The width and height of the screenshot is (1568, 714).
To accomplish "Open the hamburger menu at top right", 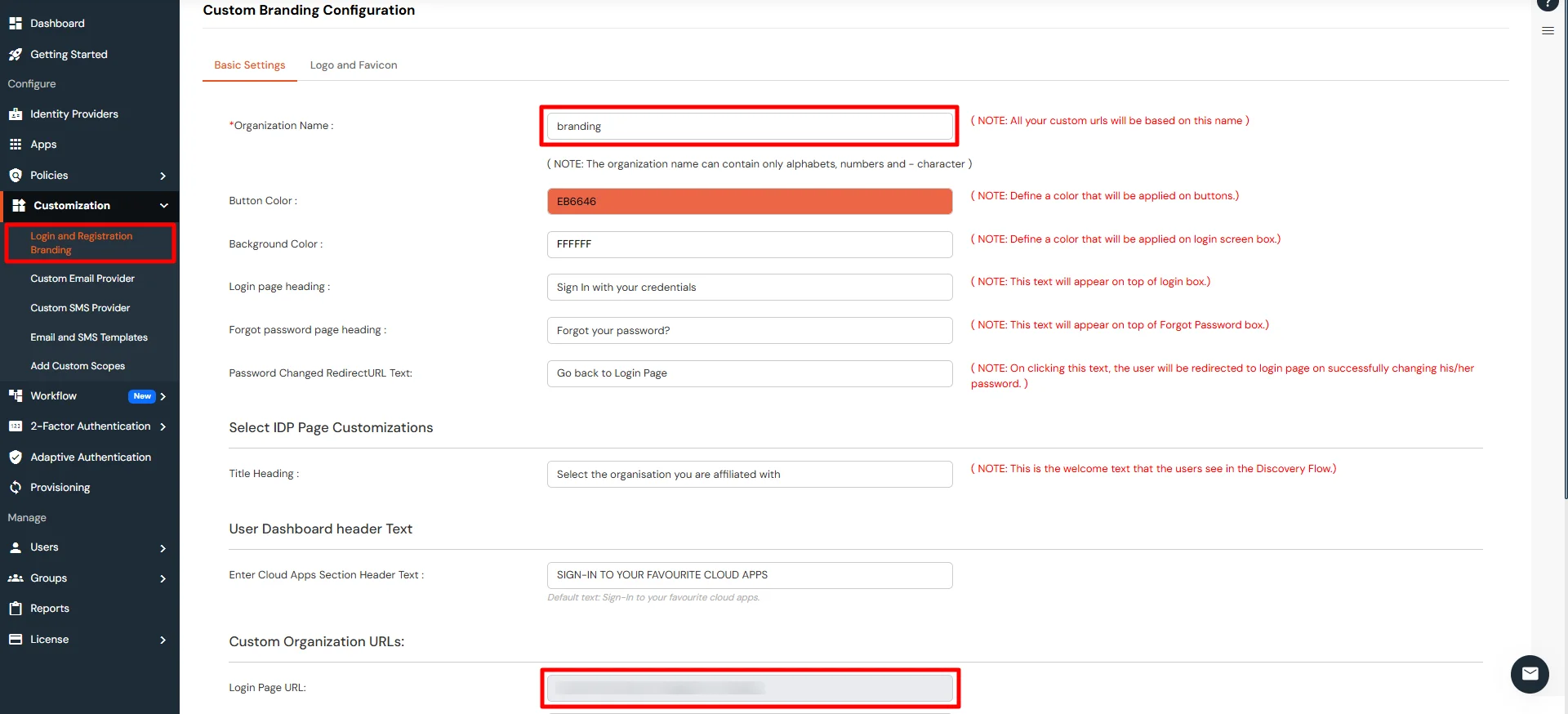I will [x=1548, y=31].
